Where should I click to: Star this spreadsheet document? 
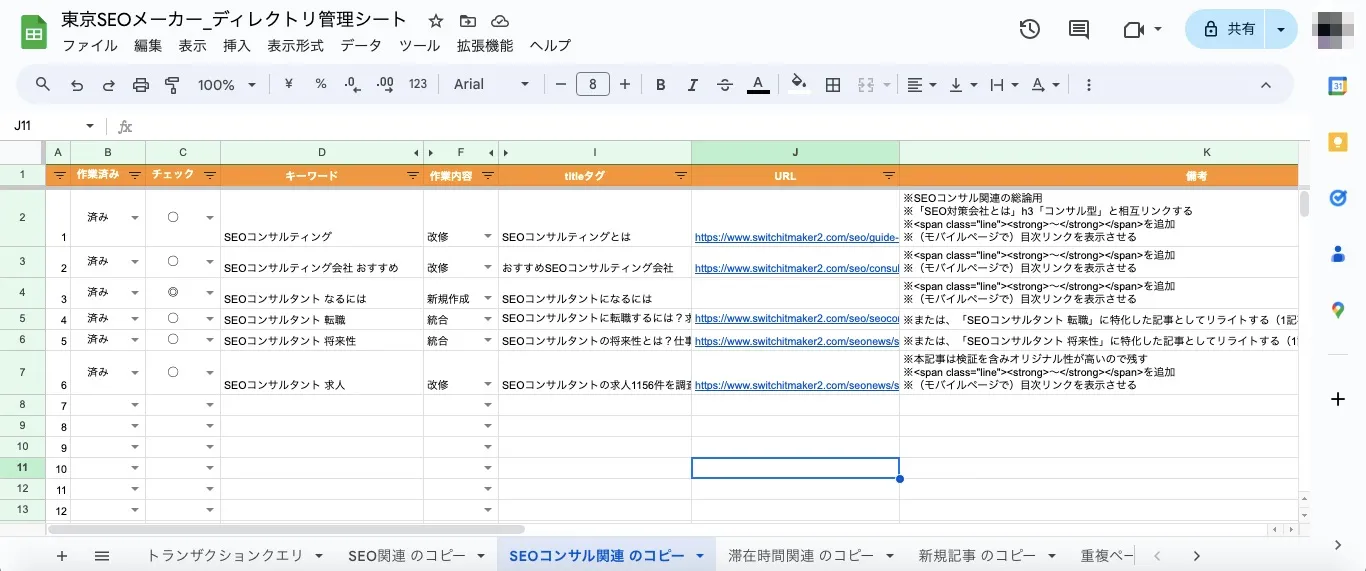tap(436, 21)
